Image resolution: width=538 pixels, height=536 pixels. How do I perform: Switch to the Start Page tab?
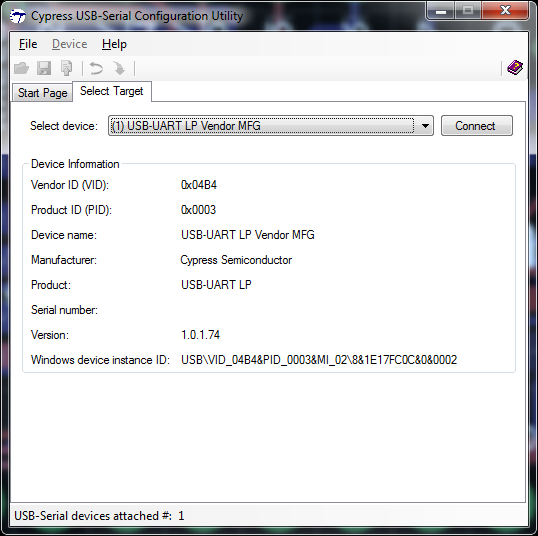click(x=43, y=93)
